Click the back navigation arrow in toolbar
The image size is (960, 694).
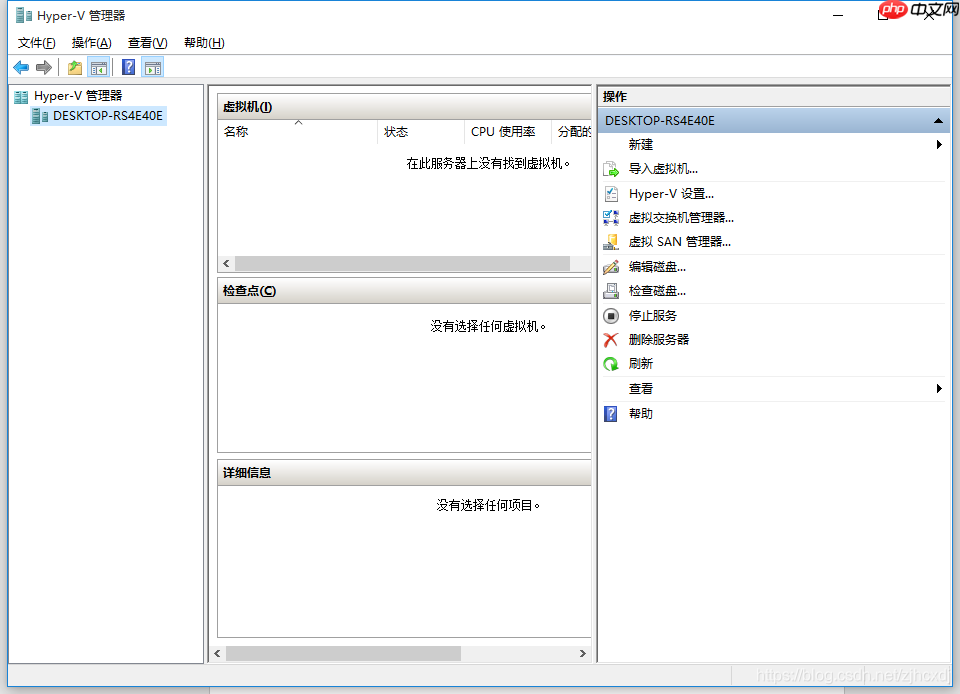20,67
